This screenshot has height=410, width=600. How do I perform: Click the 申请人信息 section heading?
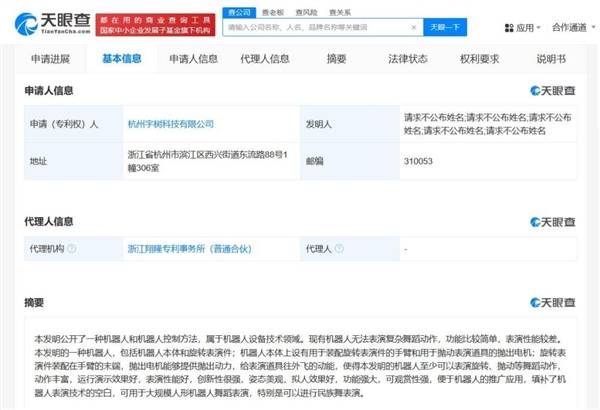tap(49, 91)
